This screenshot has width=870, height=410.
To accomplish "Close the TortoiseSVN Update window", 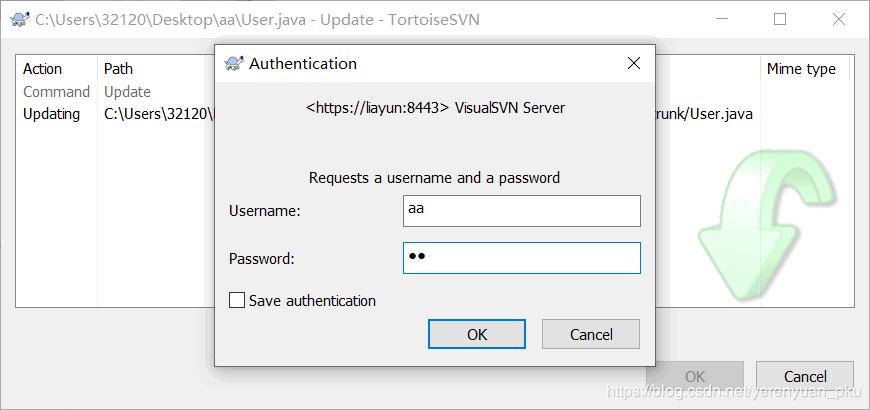I will pyautogui.click(x=838, y=19).
